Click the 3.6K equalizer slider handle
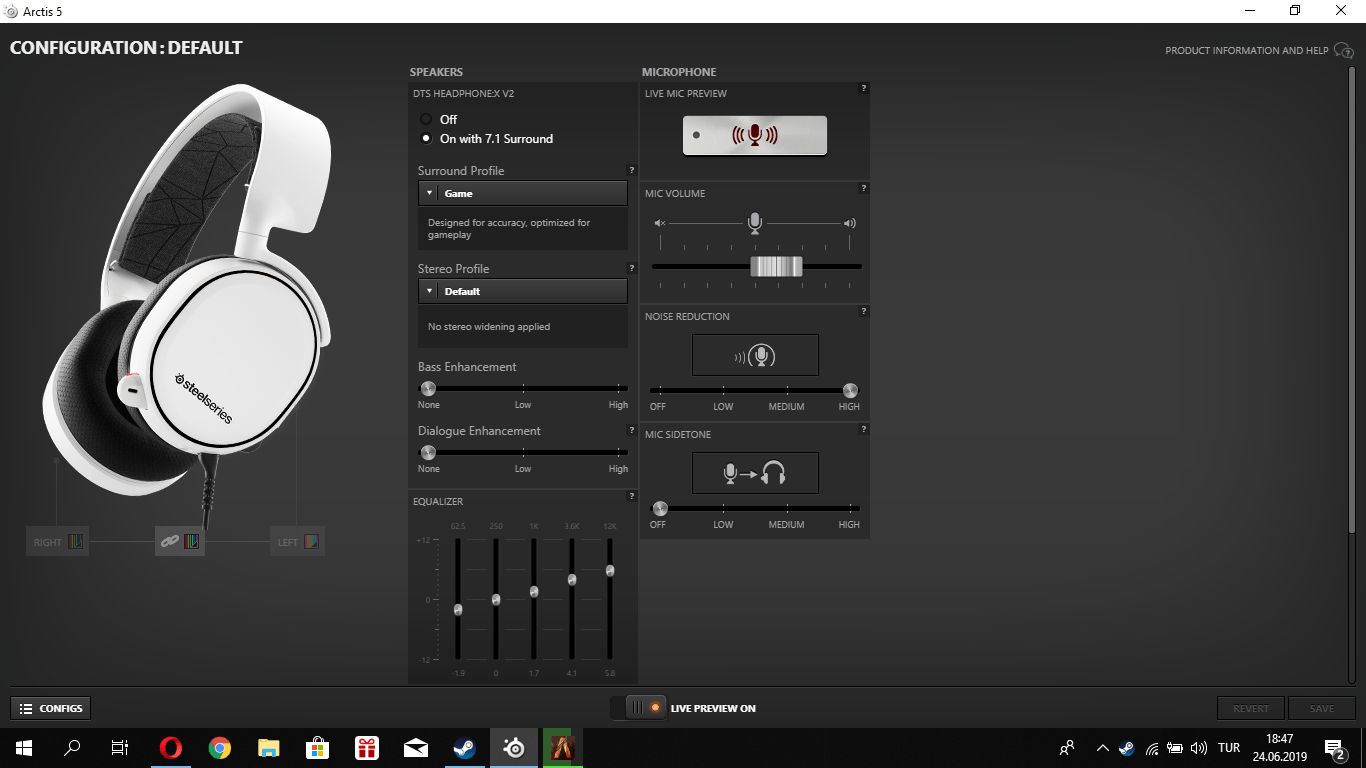 [572, 579]
